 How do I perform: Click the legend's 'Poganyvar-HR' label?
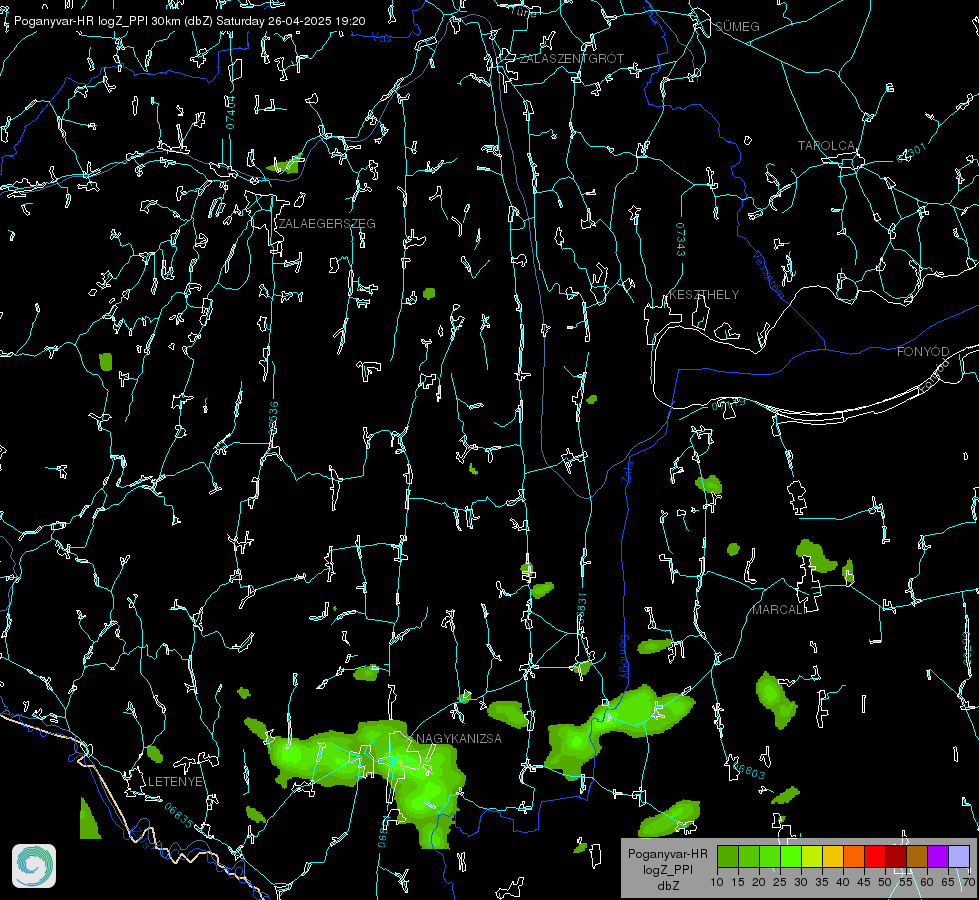coord(667,854)
